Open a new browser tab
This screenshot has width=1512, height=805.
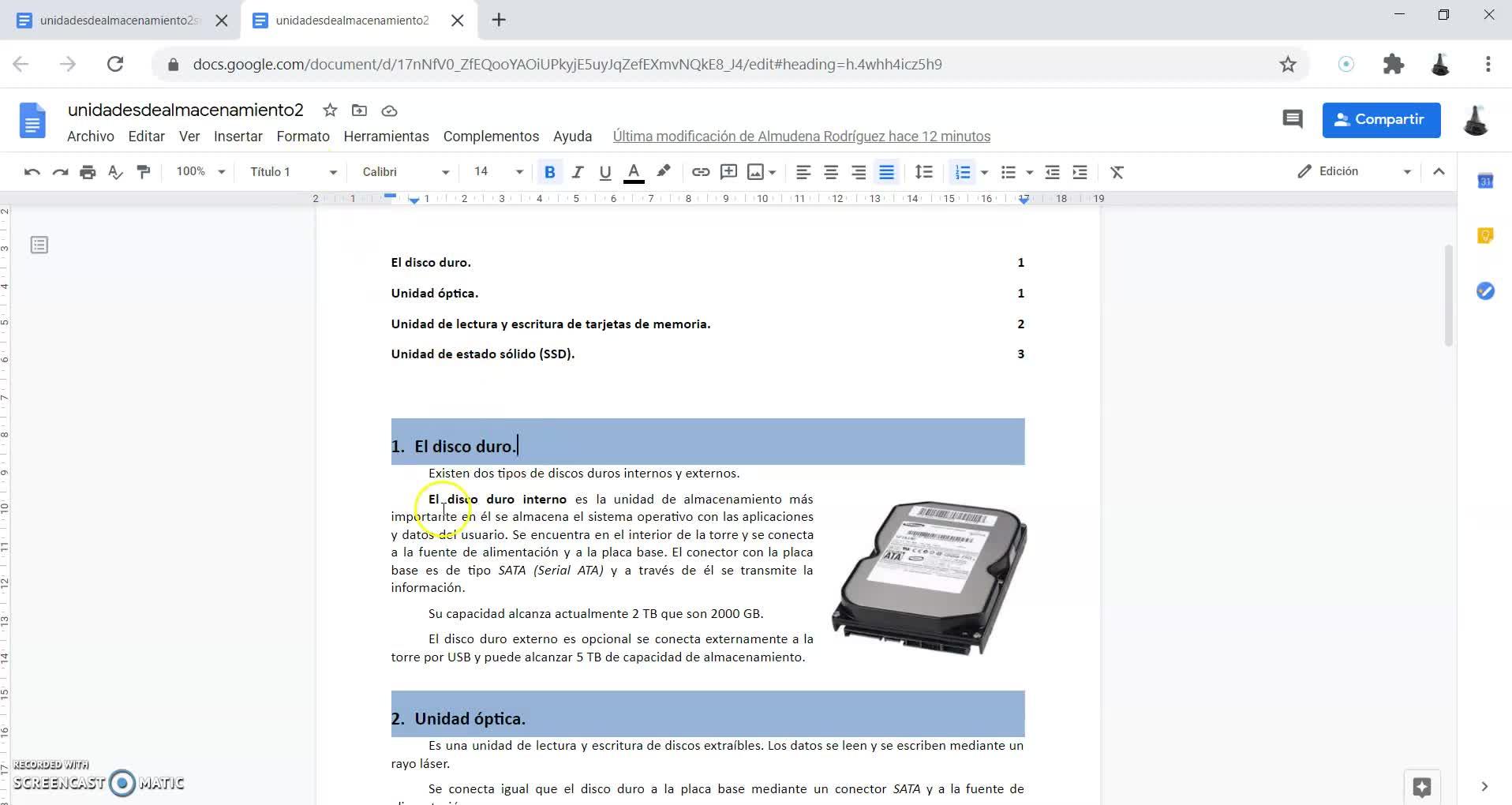tap(499, 21)
